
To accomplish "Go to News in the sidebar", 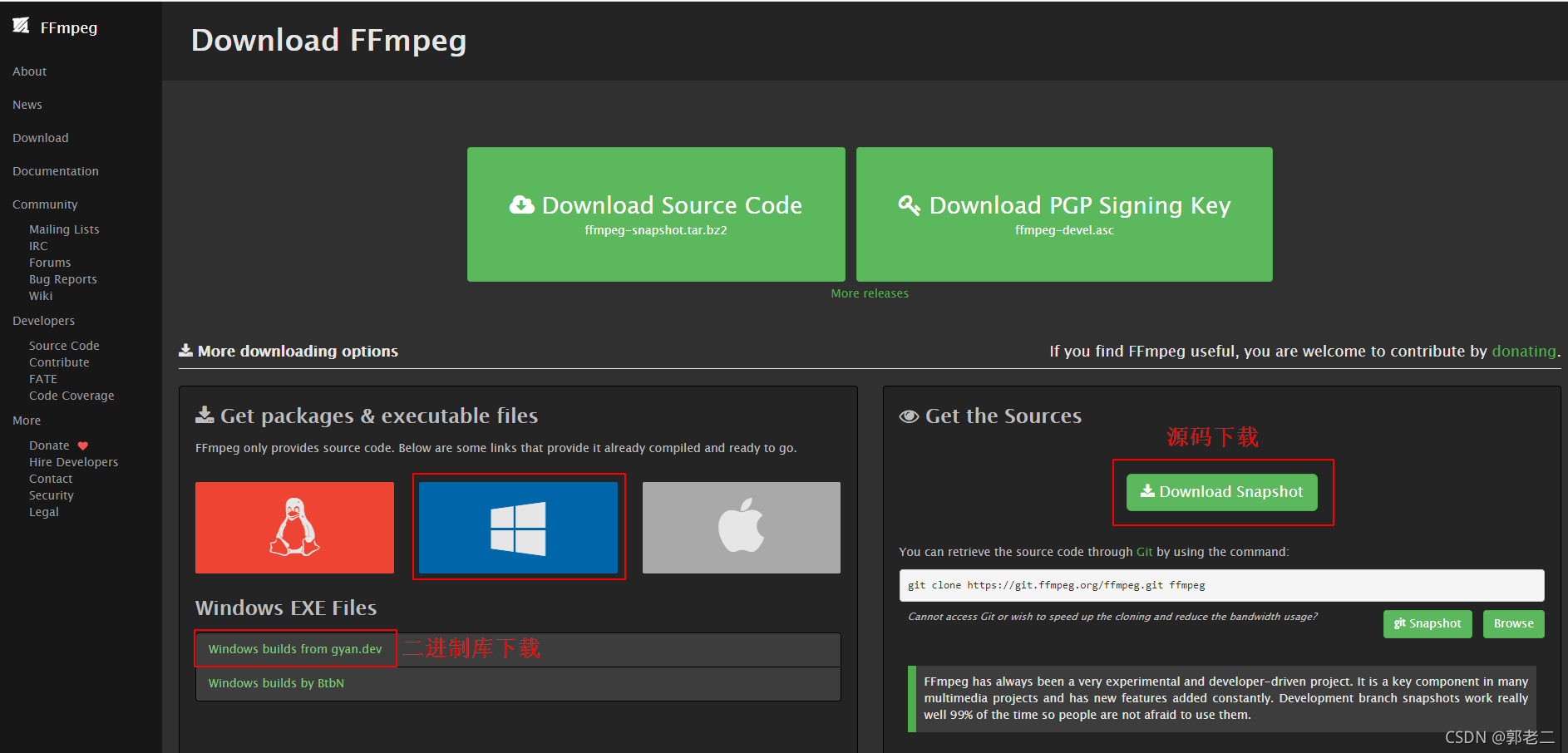I will [x=27, y=105].
